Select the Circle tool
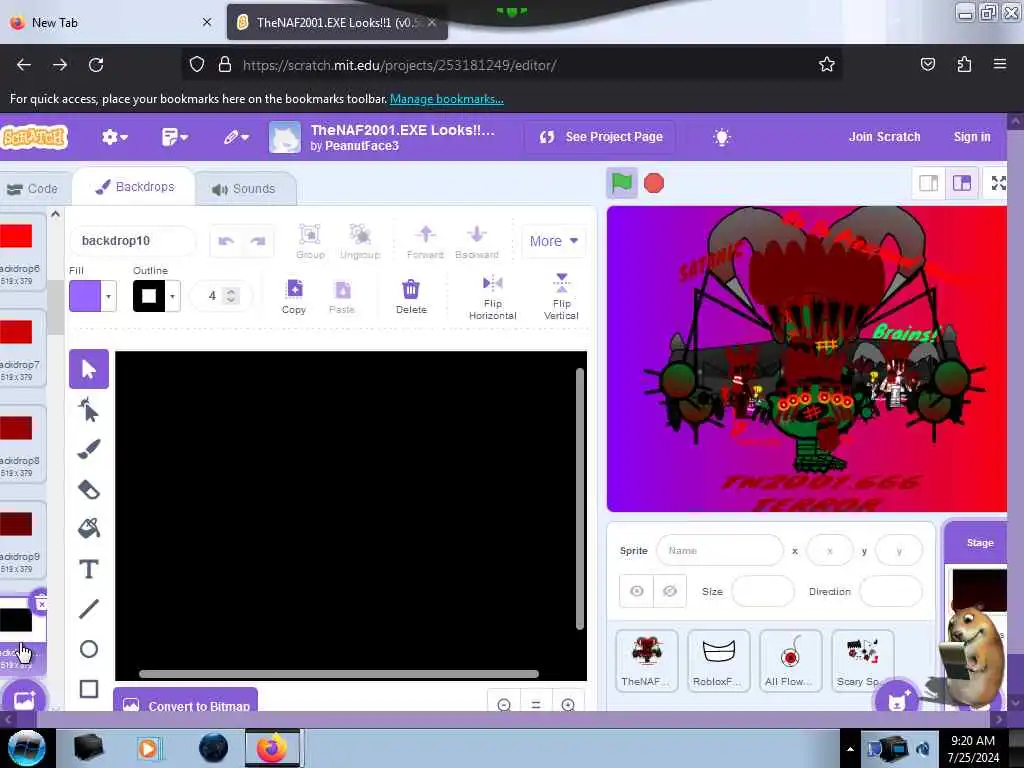 point(89,648)
